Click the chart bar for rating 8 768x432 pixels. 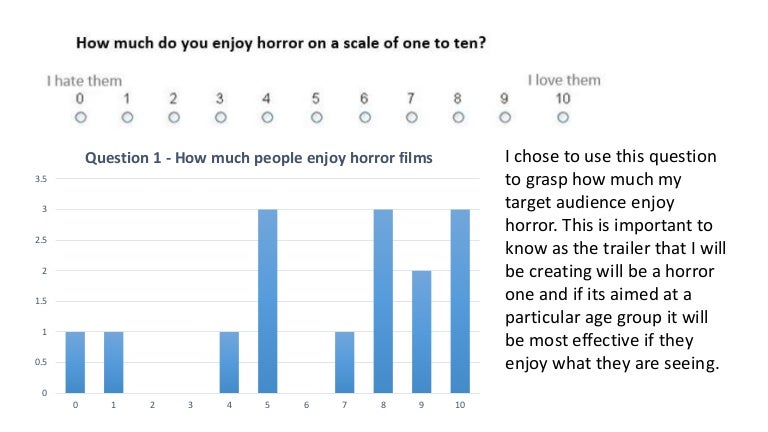(x=383, y=301)
